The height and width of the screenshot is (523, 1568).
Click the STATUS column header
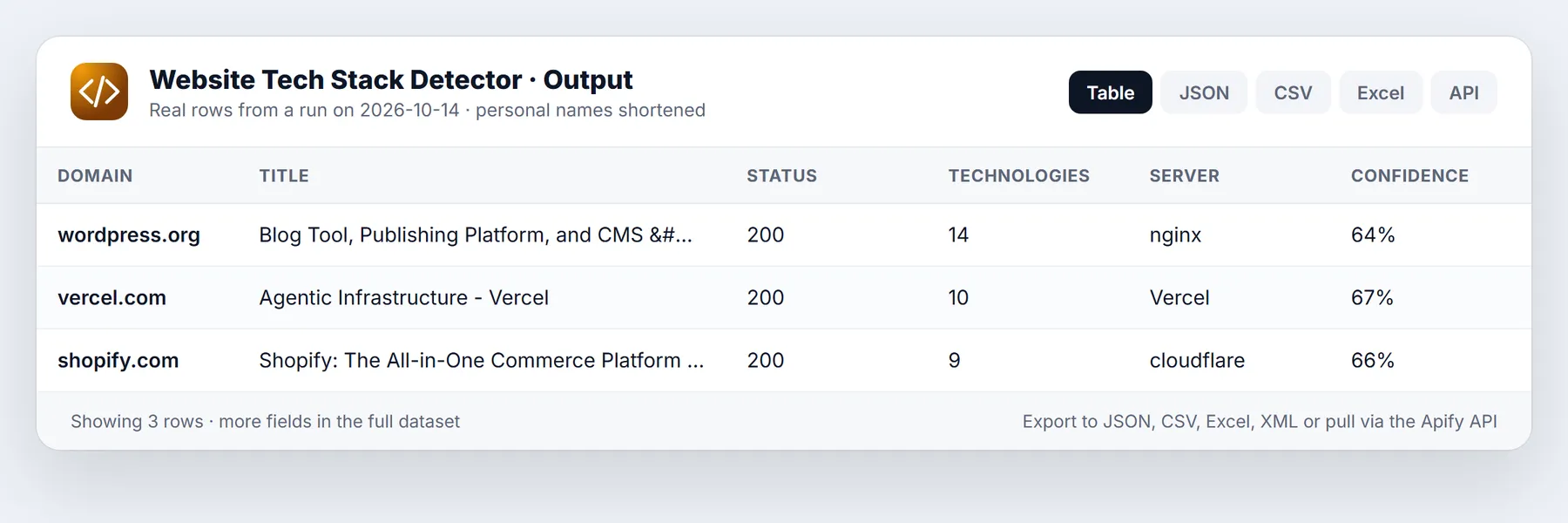click(x=781, y=175)
